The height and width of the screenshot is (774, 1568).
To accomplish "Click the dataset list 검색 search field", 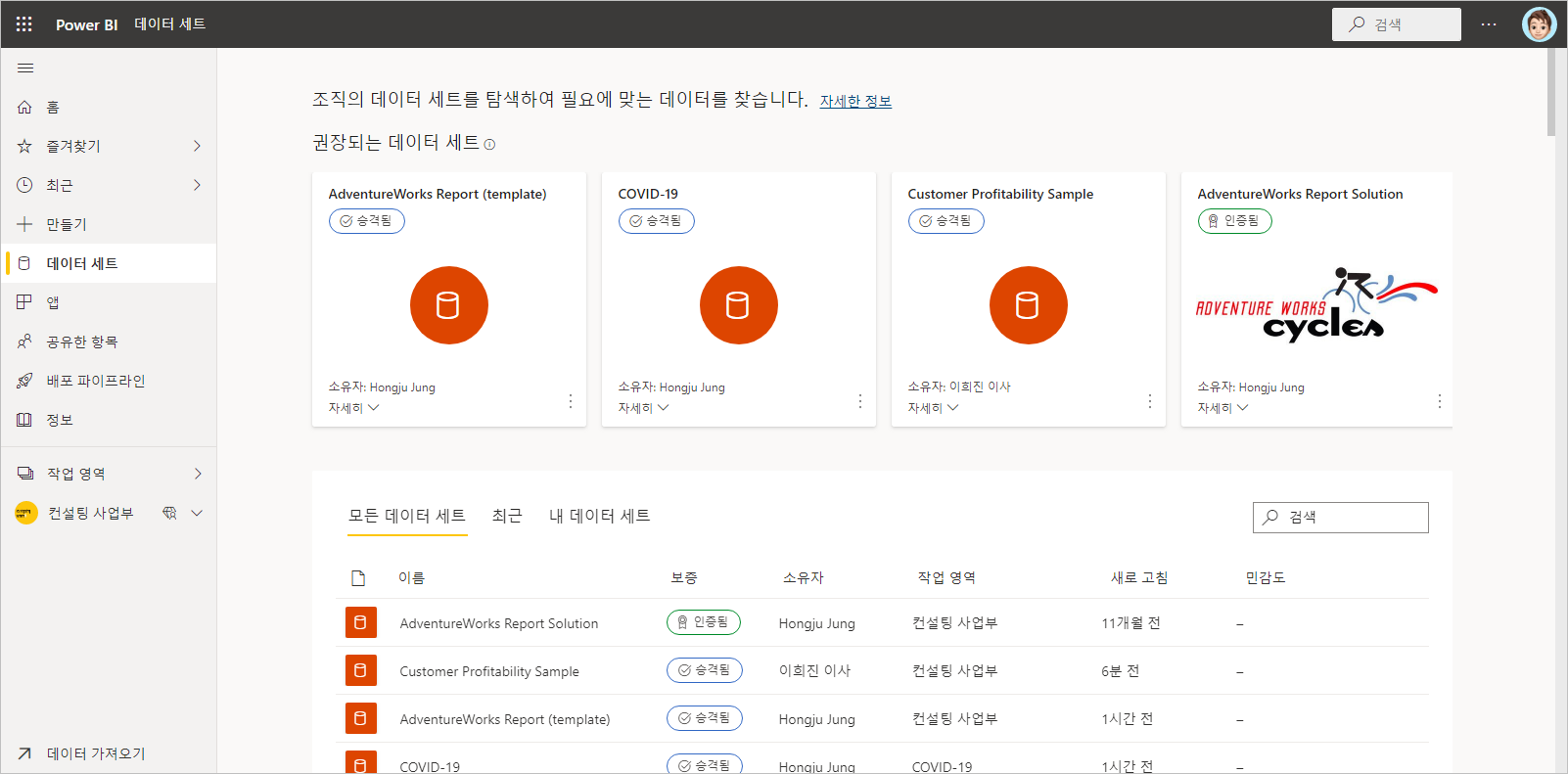I will click(1340, 518).
